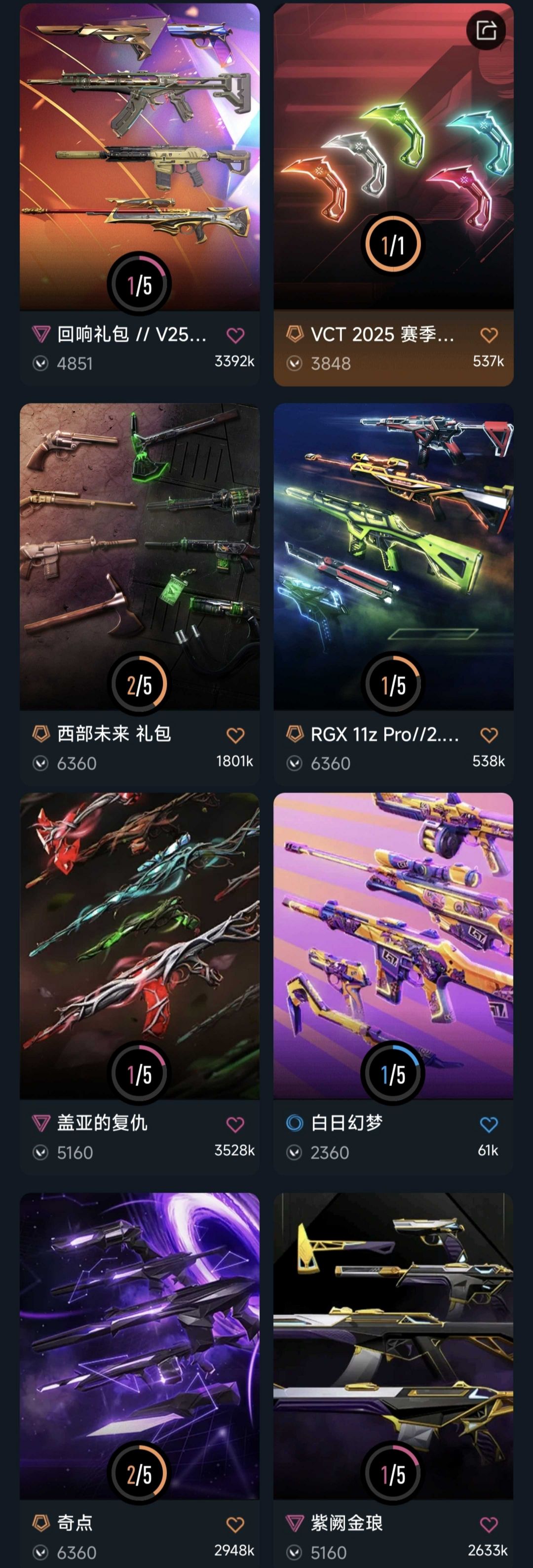Viewport: 533px width, 1568px height.
Task: Tap heart icon for RGX 11z Pro bundle
Action: pos(489,735)
